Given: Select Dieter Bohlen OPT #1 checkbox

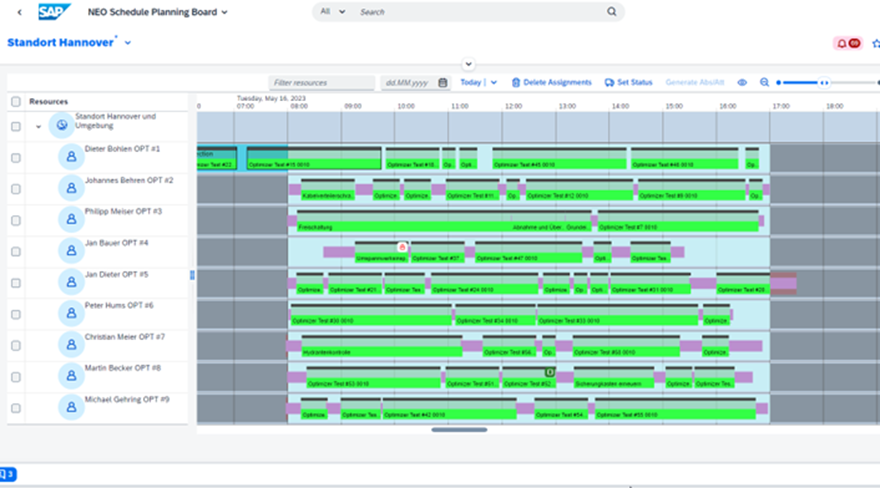Looking at the screenshot, I should tap(16, 158).
